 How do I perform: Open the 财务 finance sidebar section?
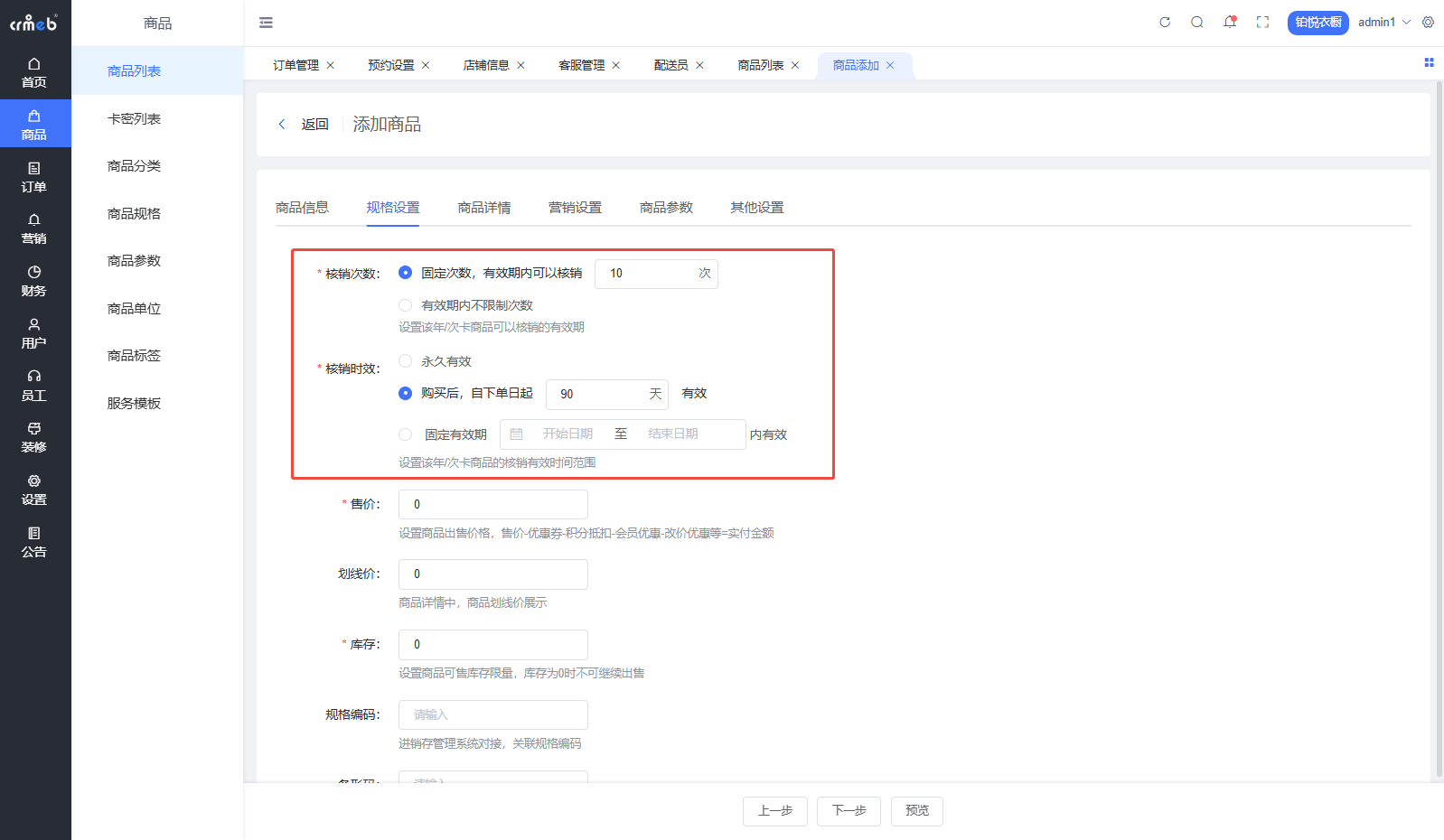pos(34,281)
